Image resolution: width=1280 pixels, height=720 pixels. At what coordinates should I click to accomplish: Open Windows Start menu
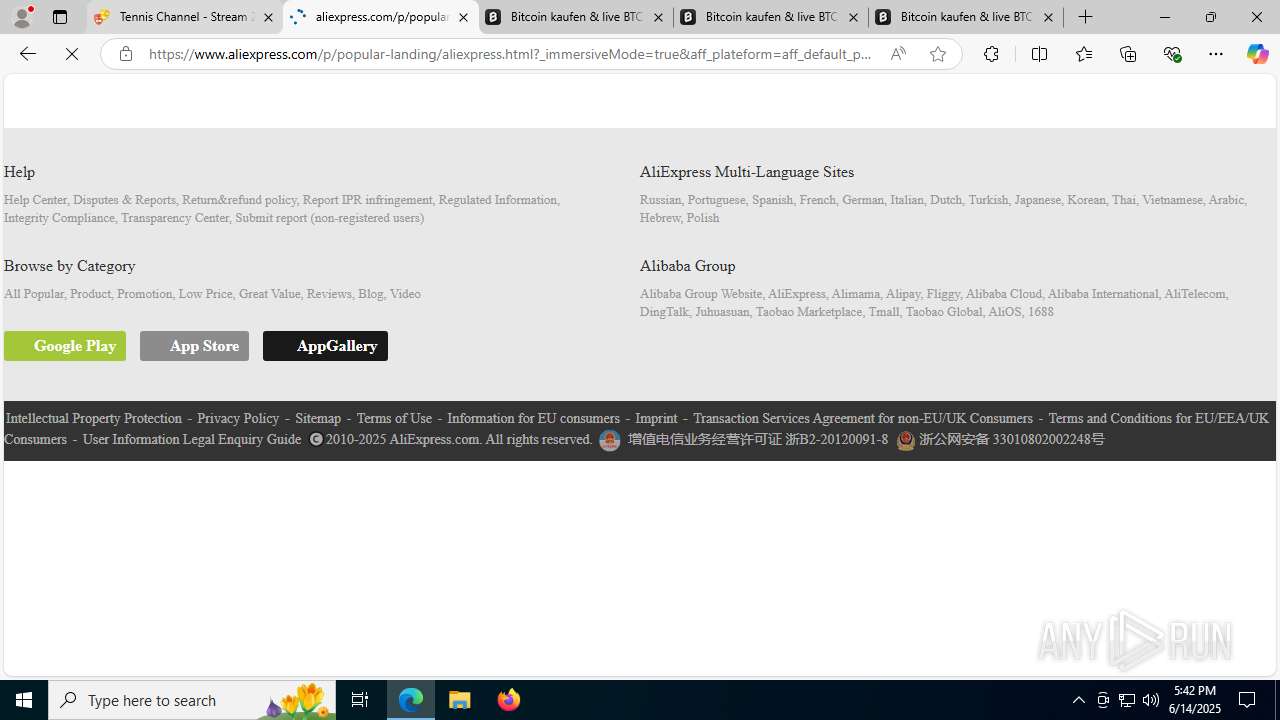(24, 700)
